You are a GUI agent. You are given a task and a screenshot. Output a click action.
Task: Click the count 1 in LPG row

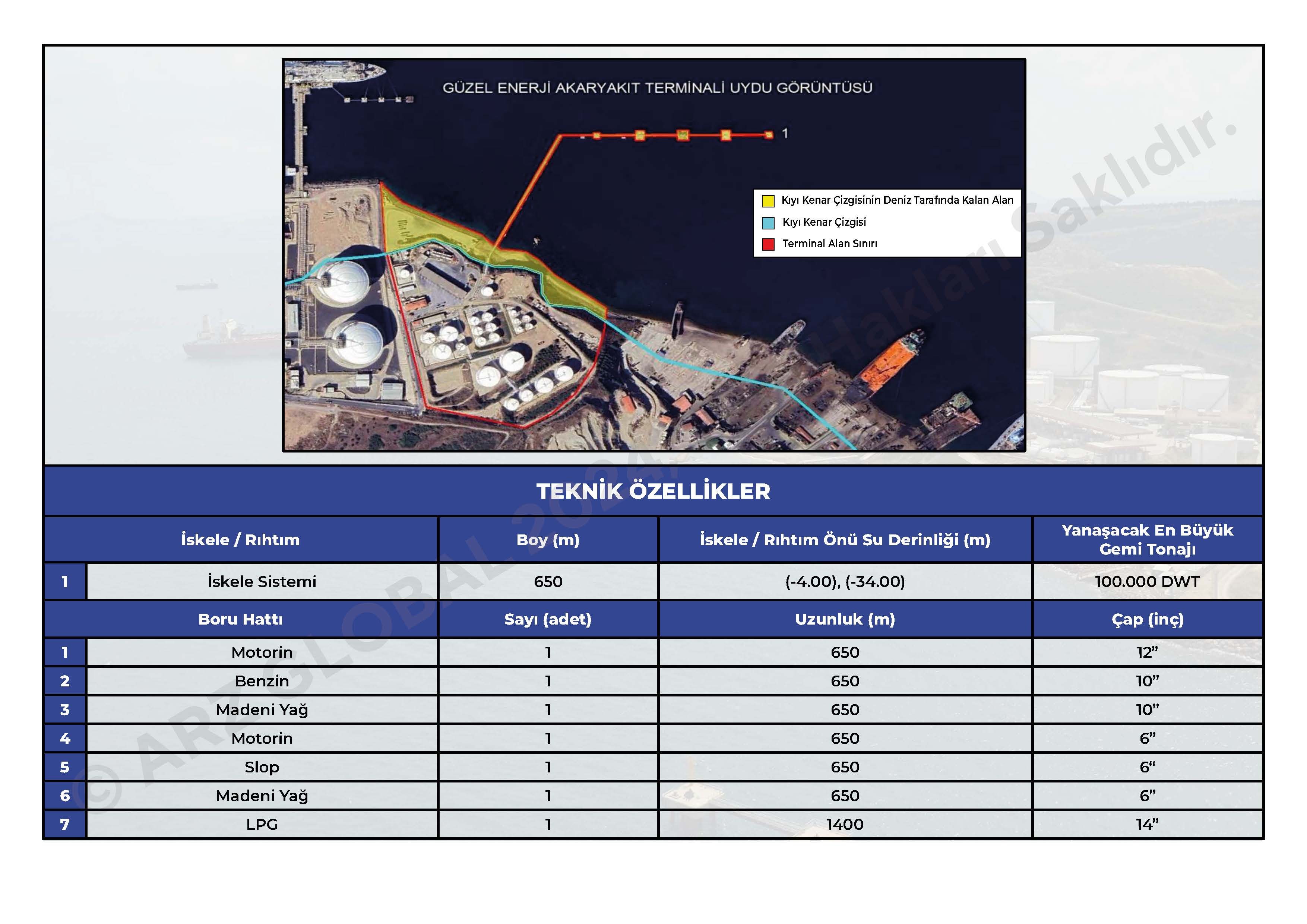pyautogui.click(x=548, y=825)
